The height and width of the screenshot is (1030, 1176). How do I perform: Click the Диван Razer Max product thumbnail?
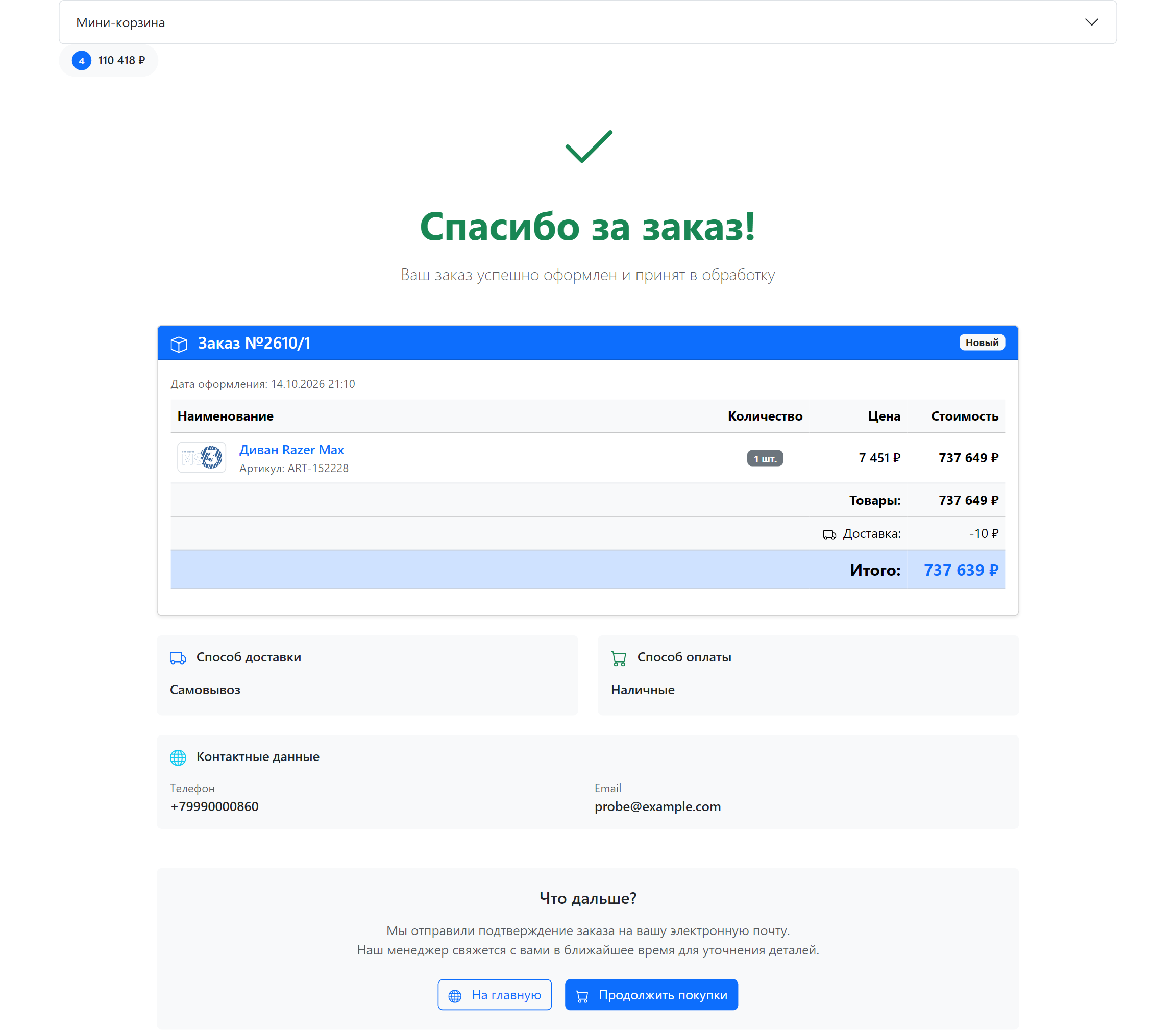[x=201, y=457]
